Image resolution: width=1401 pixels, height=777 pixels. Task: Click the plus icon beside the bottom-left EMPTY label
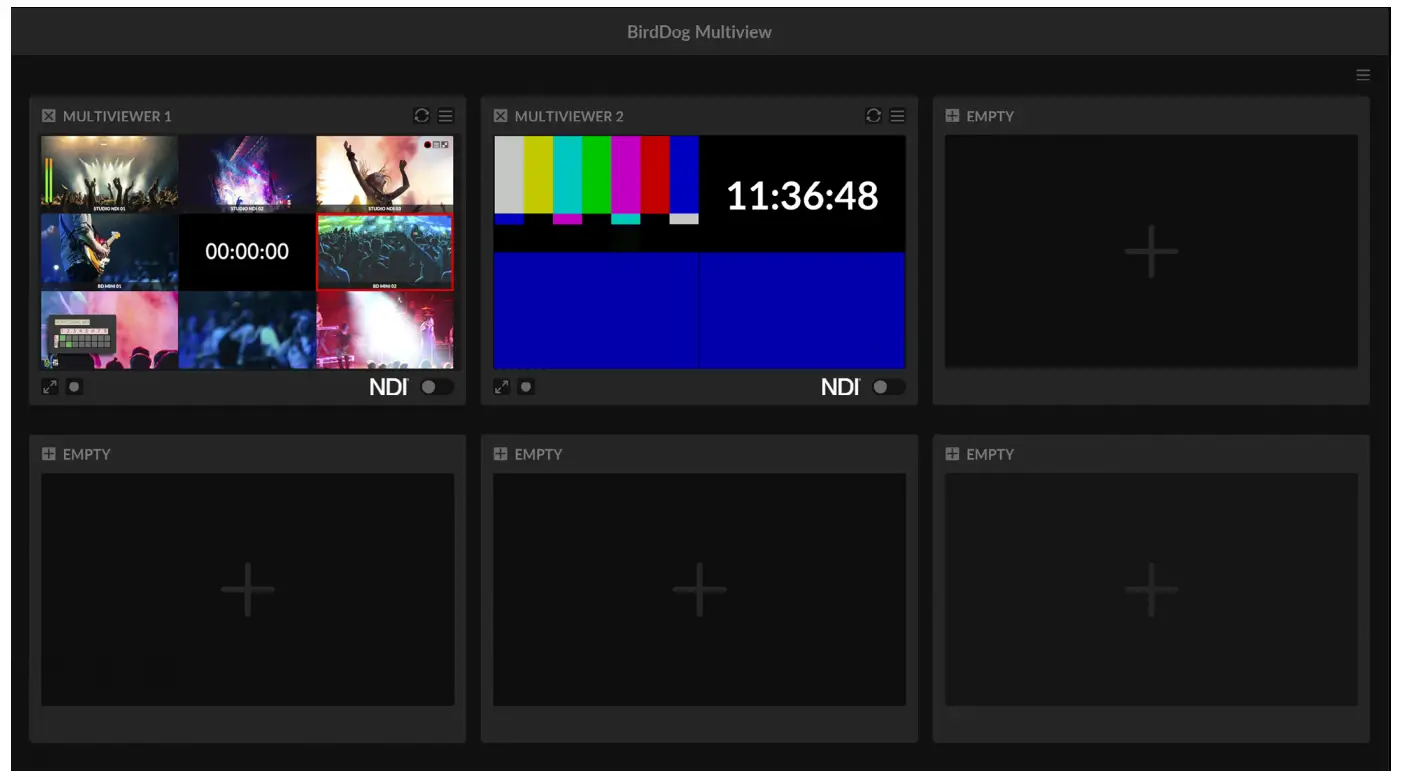coord(49,454)
